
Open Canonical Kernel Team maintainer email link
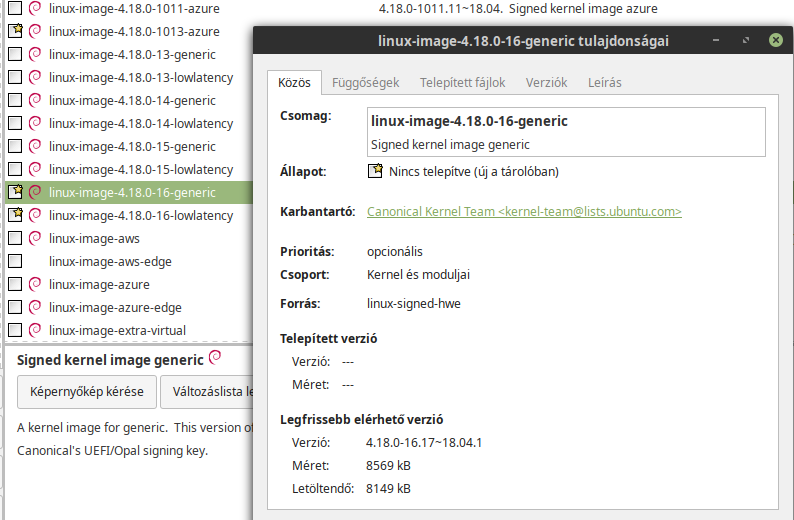point(524,212)
